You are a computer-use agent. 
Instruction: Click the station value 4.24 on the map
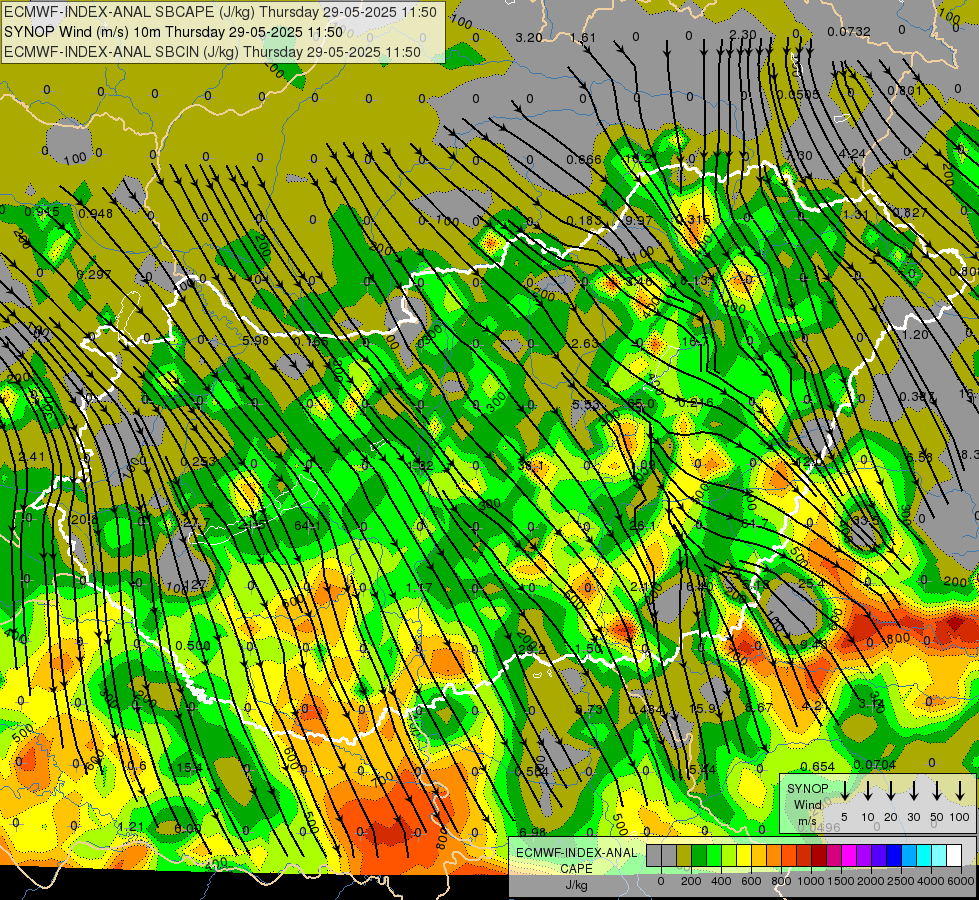tap(852, 154)
